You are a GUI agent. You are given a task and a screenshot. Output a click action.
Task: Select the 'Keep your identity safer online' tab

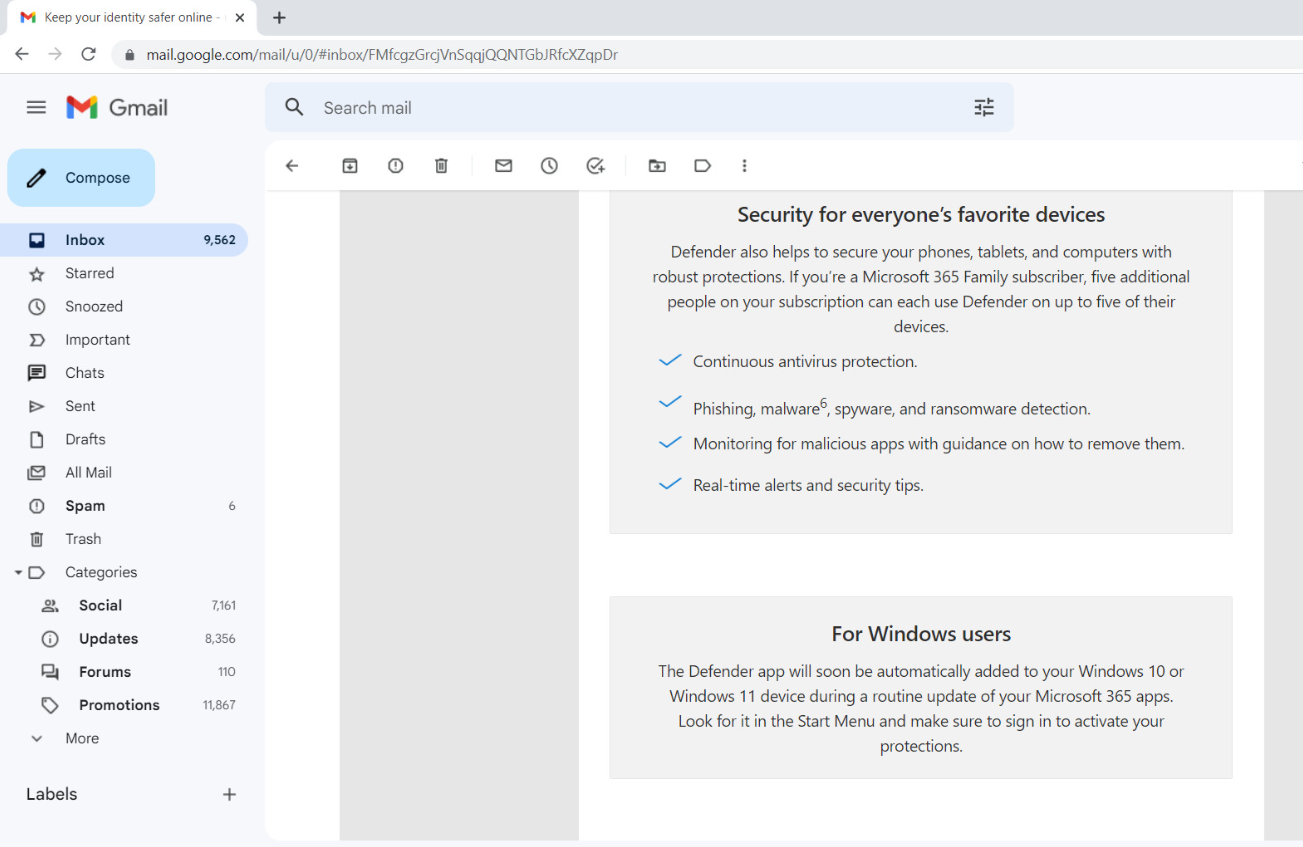(131, 18)
